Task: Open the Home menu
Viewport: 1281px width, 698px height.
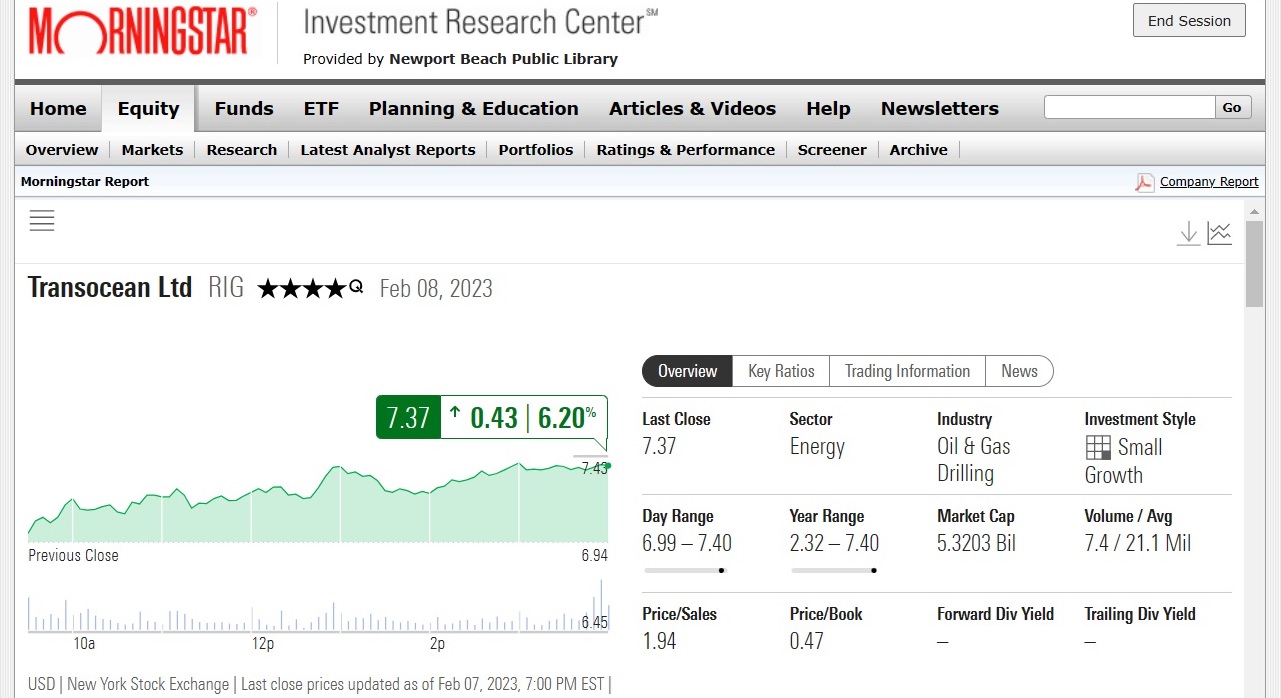Action: coord(58,109)
